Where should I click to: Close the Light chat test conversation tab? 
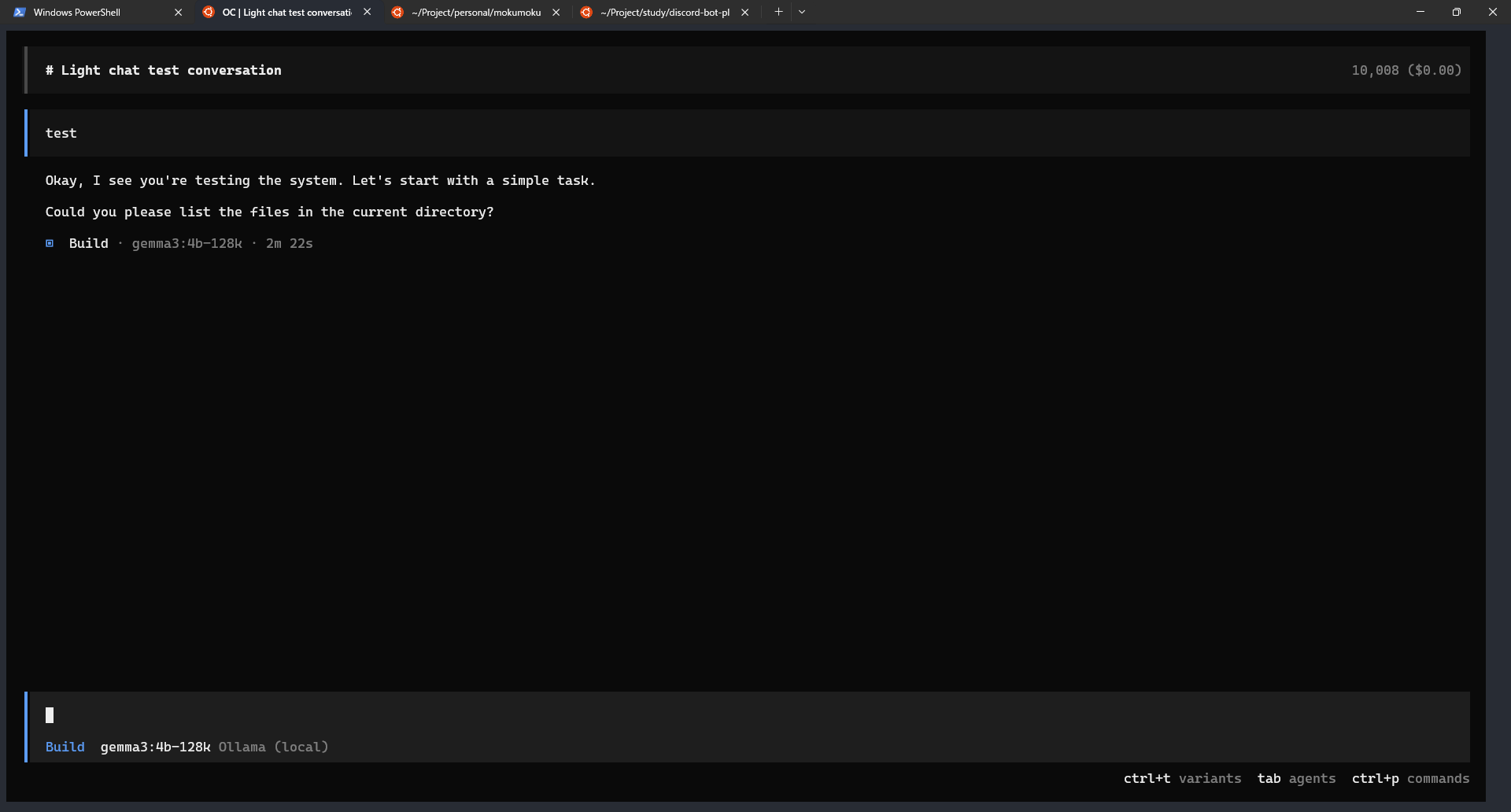point(367,13)
